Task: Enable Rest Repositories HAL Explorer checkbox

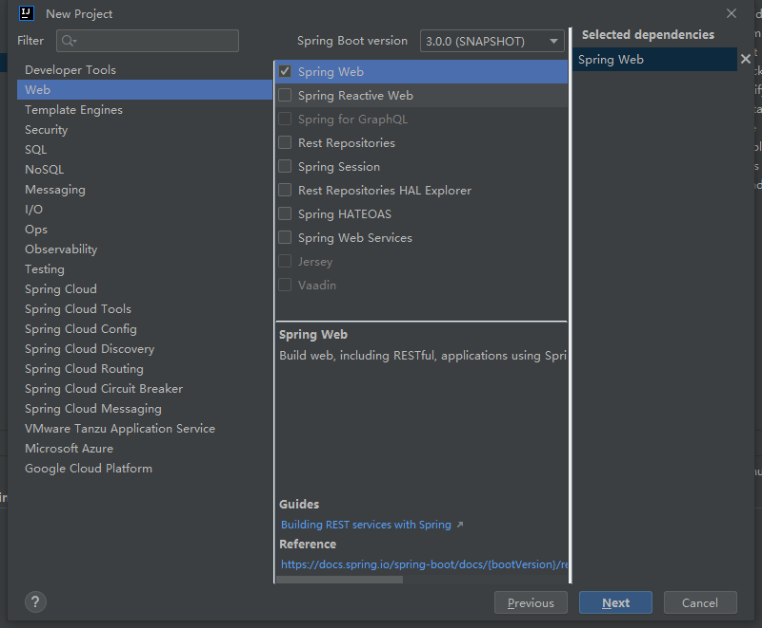Action: click(x=285, y=190)
